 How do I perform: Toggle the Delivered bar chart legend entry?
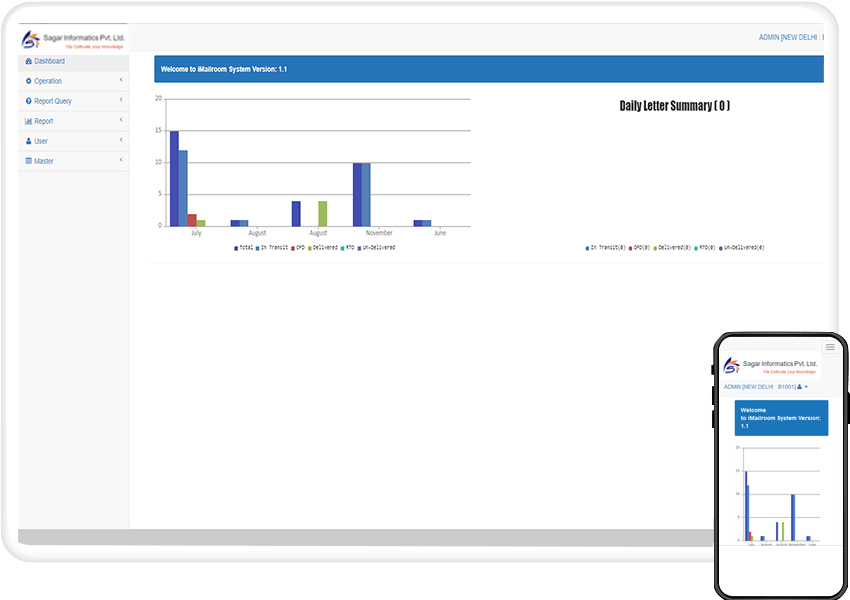pyautogui.click(x=323, y=248)
